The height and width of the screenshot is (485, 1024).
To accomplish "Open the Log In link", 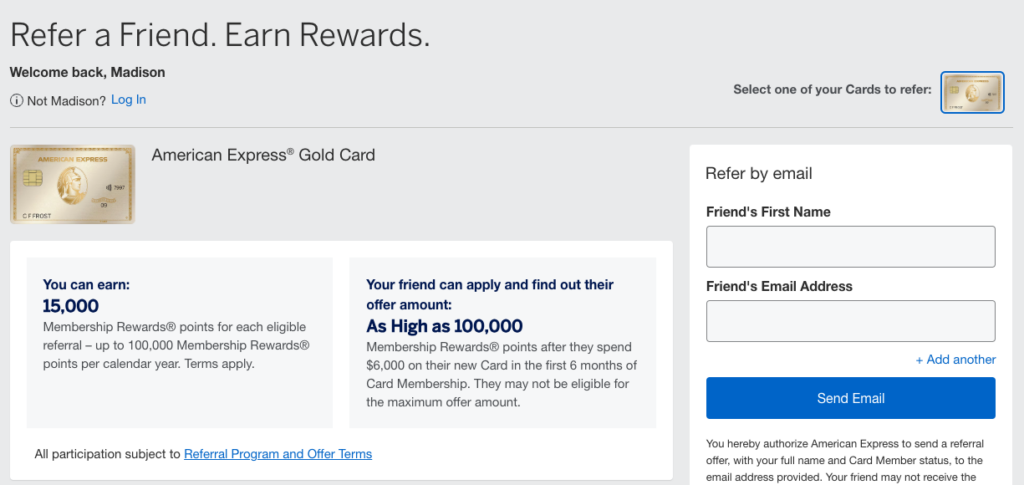I will coord(128,99).
